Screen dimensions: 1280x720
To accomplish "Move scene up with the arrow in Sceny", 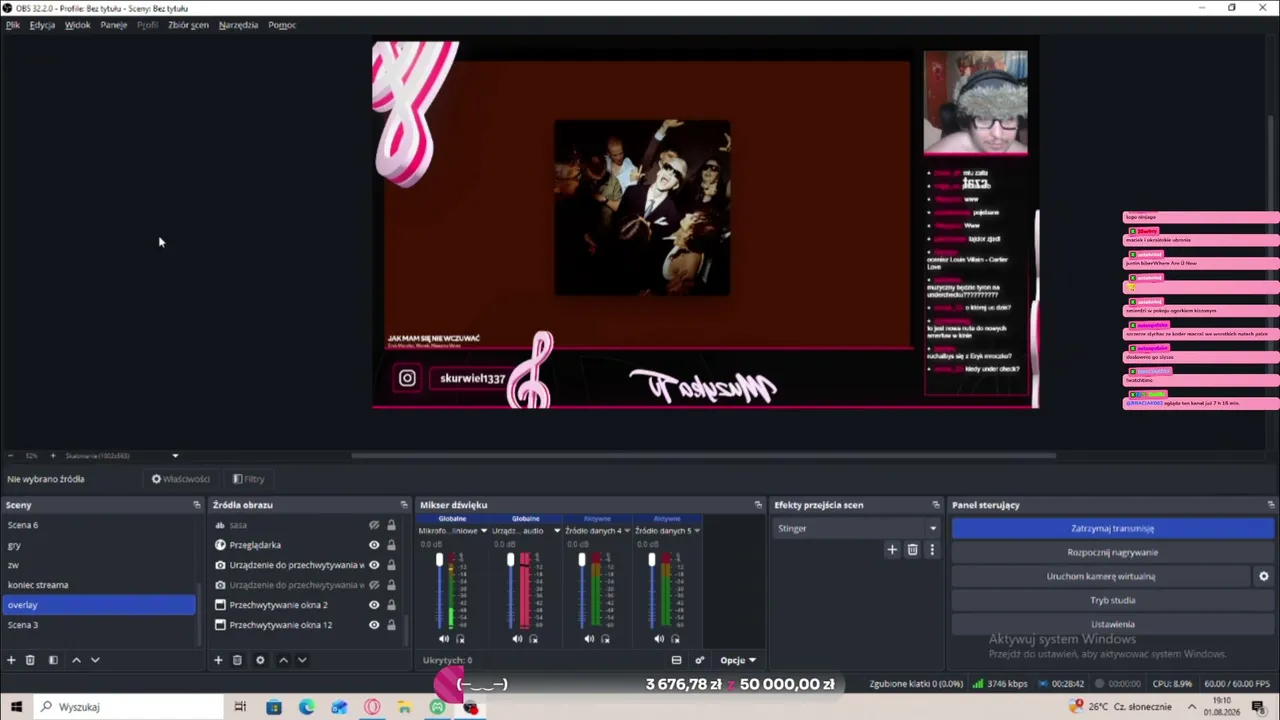I will tap(76, 660).
